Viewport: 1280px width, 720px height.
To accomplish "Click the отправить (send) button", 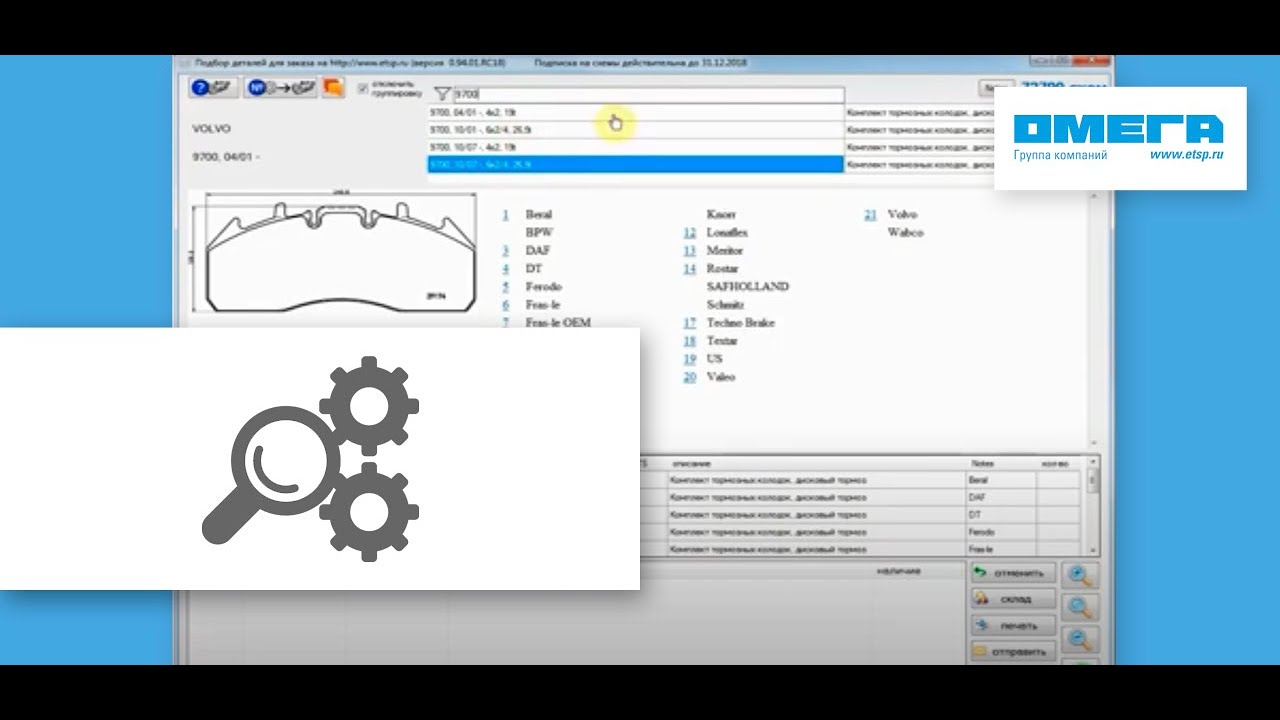I will (1013, 651).
